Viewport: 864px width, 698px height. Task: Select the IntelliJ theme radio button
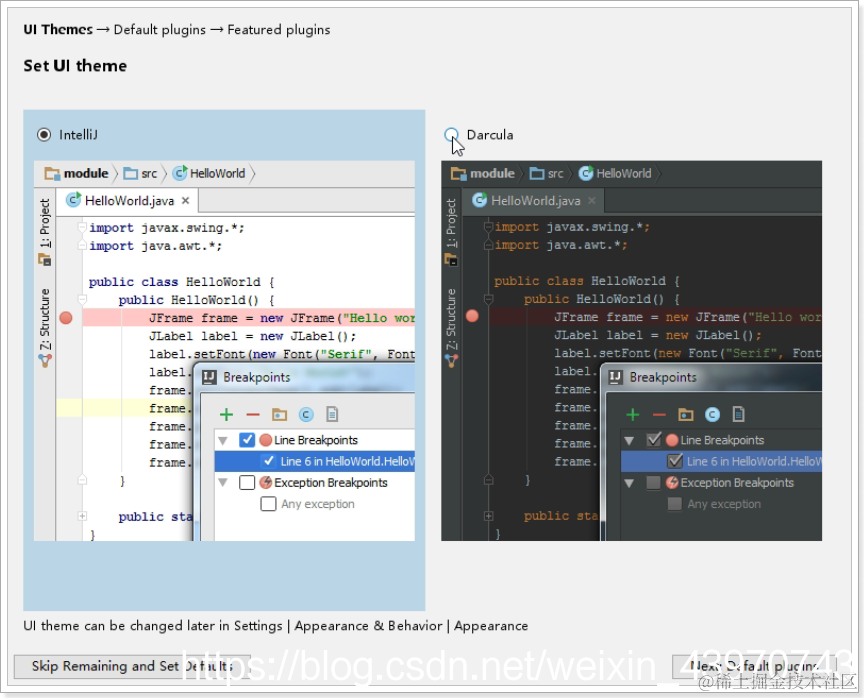pyautogui.click(x=44, y=134)
